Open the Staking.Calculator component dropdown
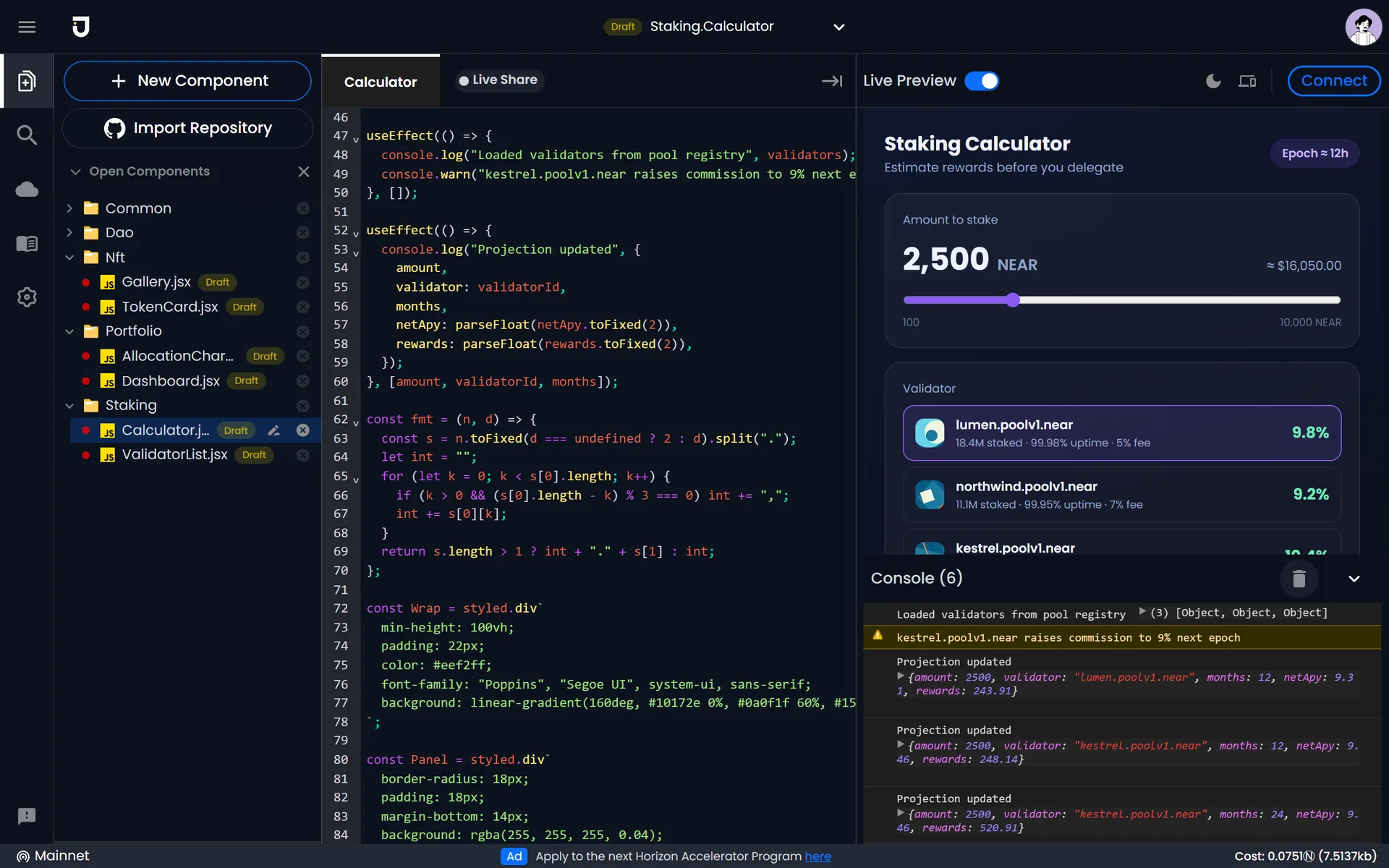 [839, 27]
